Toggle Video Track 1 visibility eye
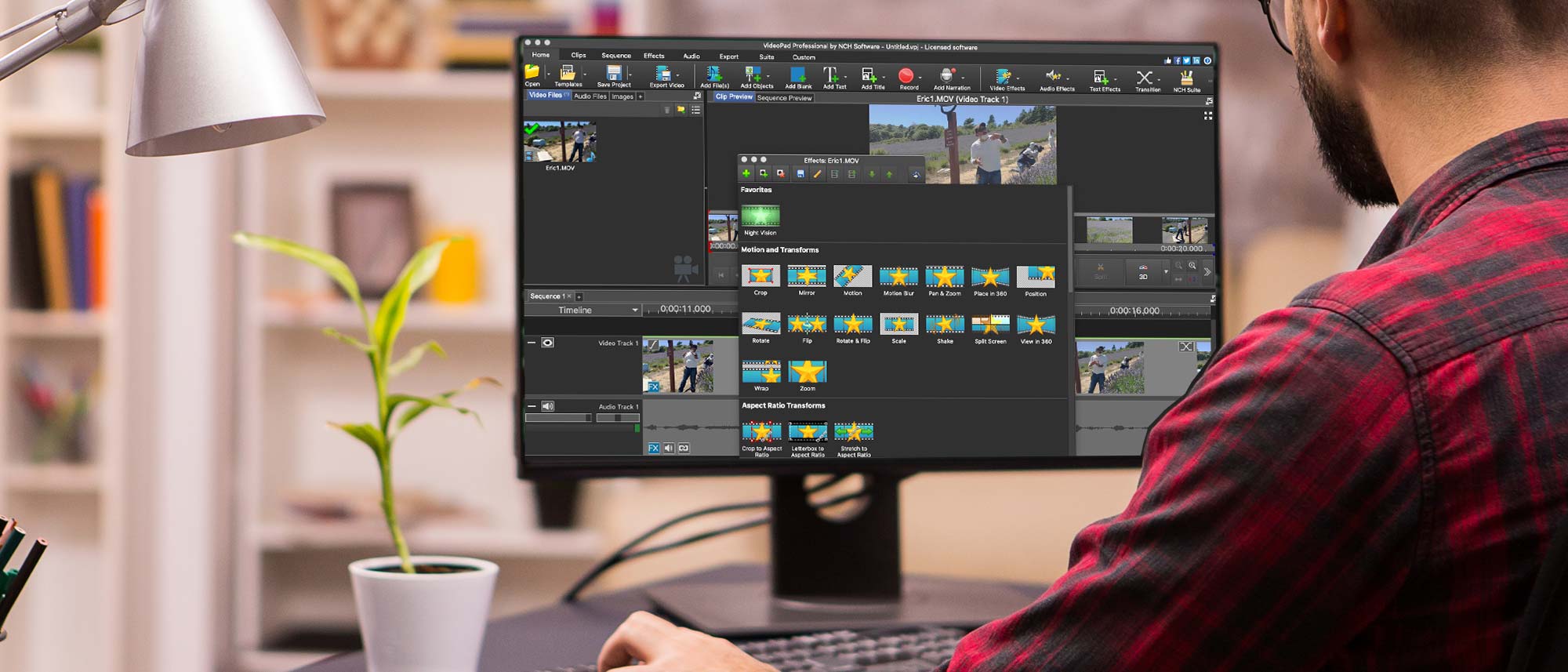The width and height of the screenshot is (1568, 672). 547,343
